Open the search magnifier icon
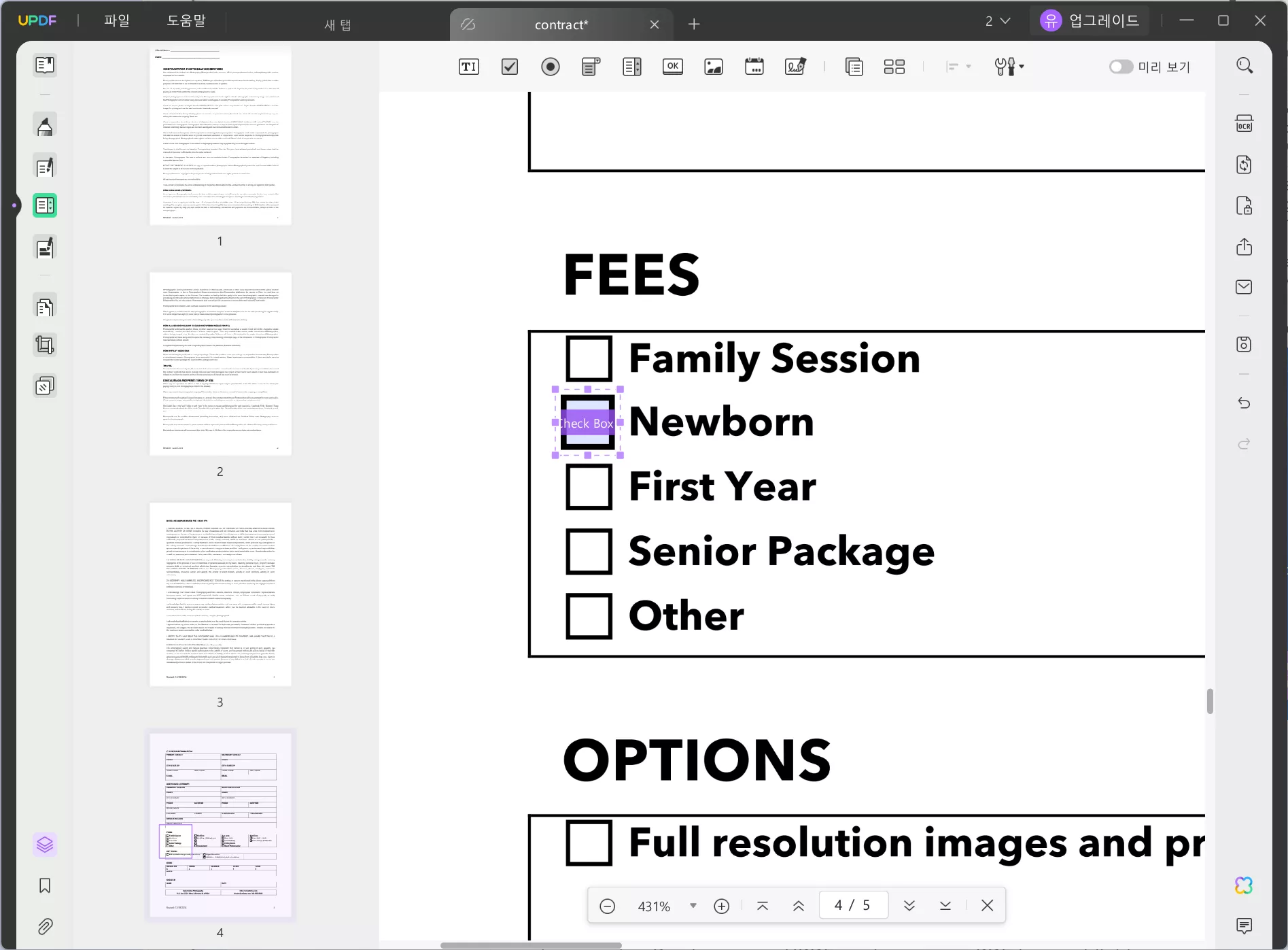Viewport: 1288px width, 950px height. click(1245, 65)
